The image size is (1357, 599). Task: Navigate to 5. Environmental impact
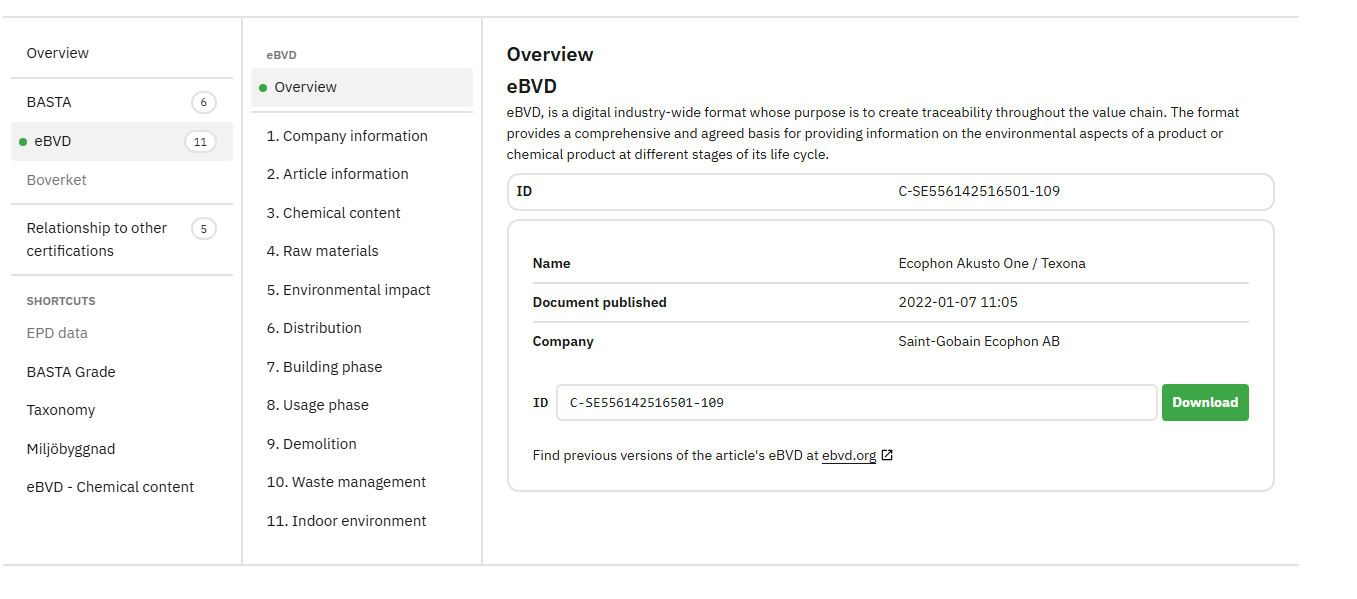[348, 290]
